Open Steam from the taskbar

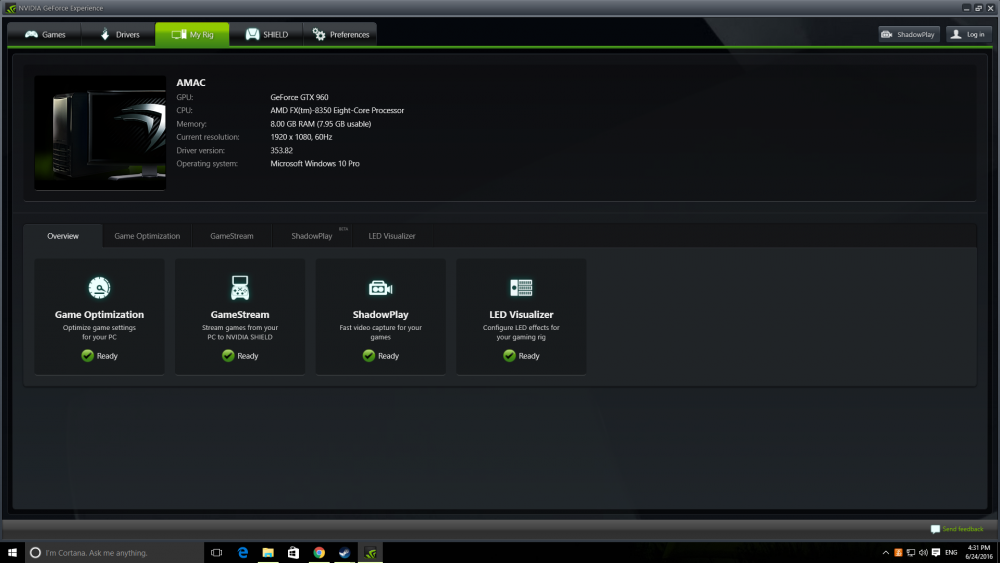(x=344, y=552)
